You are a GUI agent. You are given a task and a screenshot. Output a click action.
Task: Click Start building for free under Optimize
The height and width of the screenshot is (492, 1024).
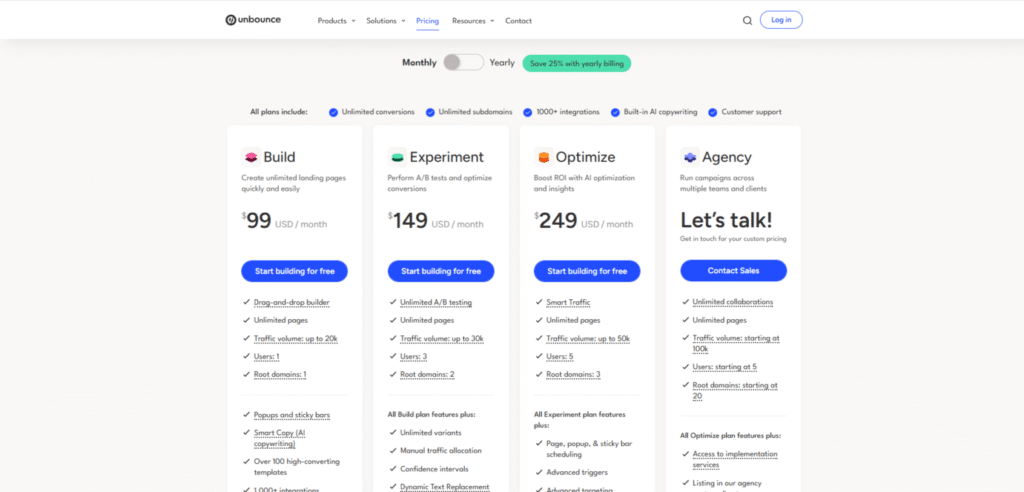587,271
